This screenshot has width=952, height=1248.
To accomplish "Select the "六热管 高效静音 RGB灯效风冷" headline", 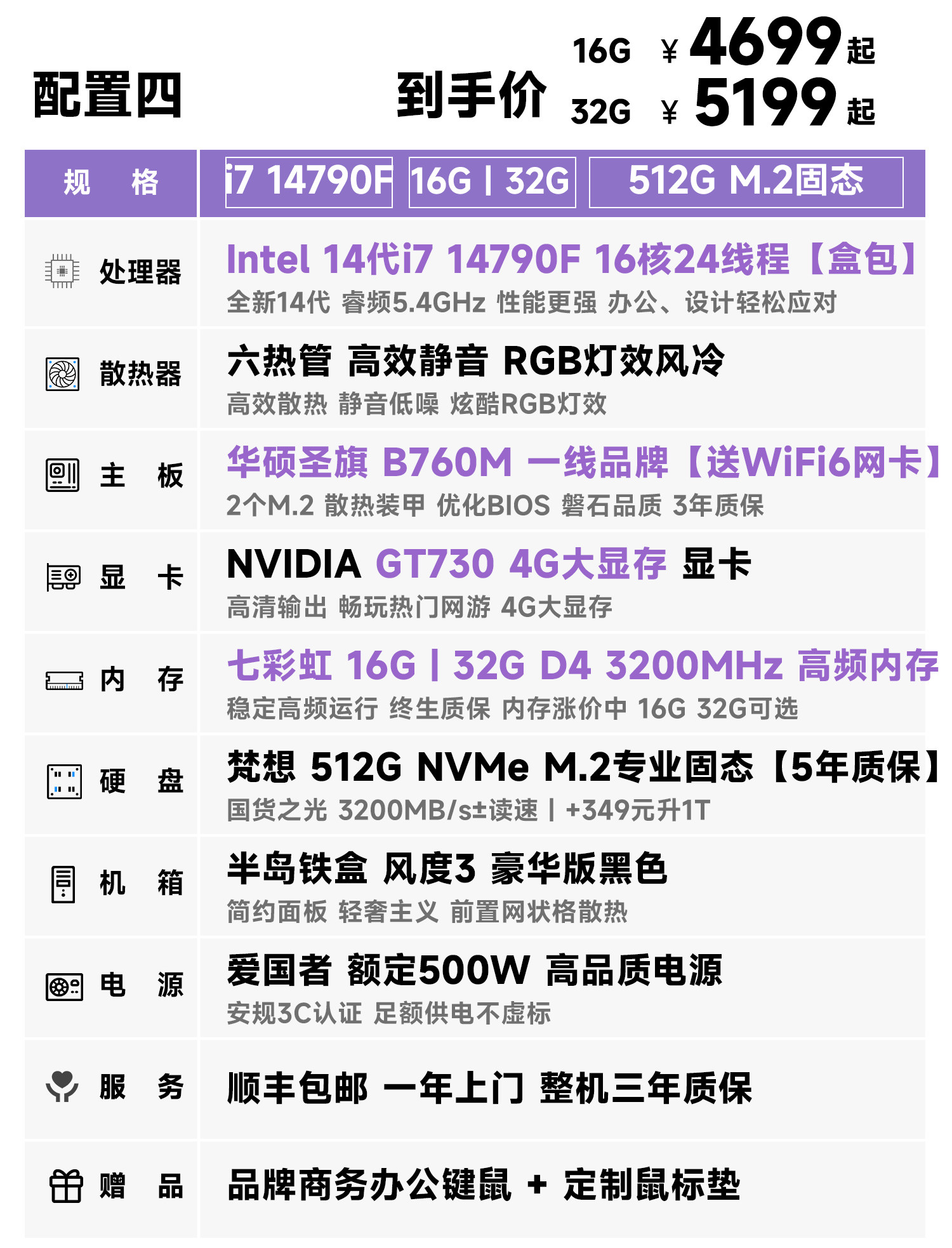I will 475,361.
